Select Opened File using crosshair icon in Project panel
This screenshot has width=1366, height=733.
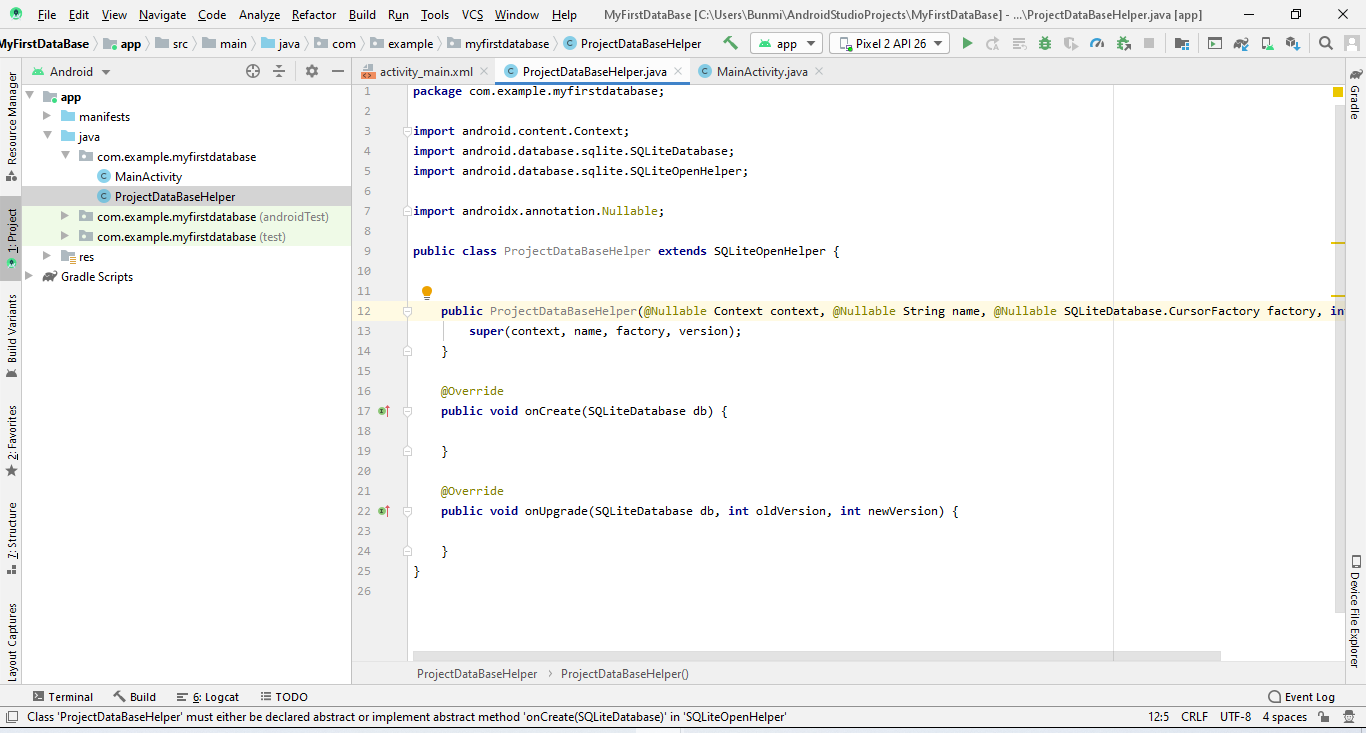(252, 71)
